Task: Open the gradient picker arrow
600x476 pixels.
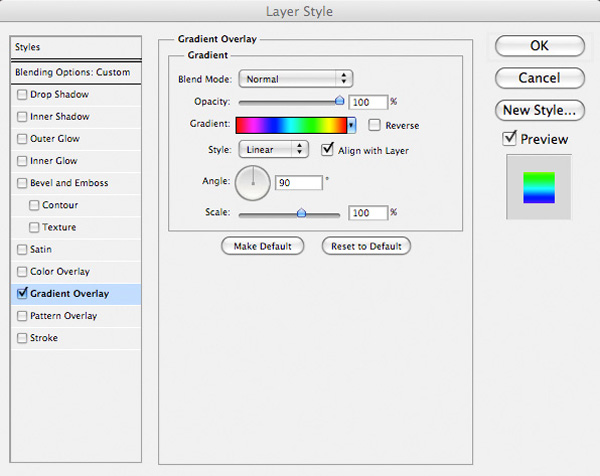Action: [351, 126]
